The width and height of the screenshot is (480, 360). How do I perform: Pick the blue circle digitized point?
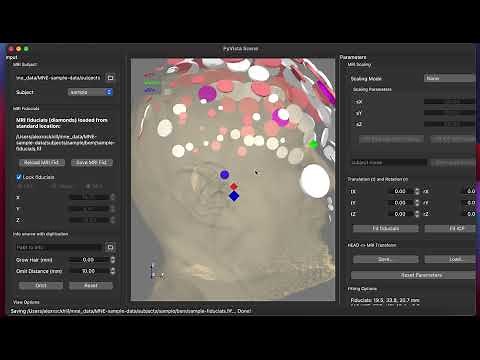coord(225,174)
